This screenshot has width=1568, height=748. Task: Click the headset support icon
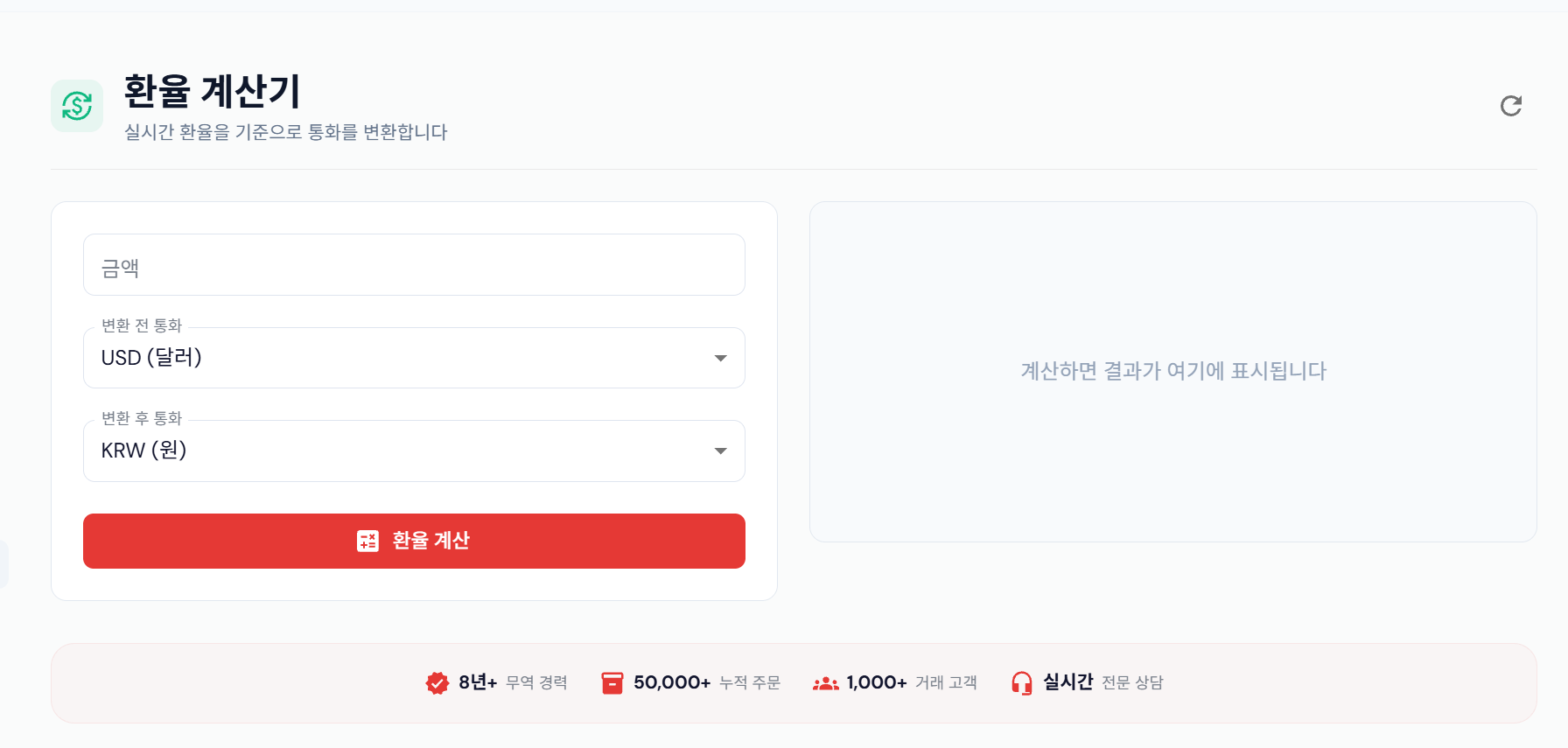click(x=1022, y=683)
